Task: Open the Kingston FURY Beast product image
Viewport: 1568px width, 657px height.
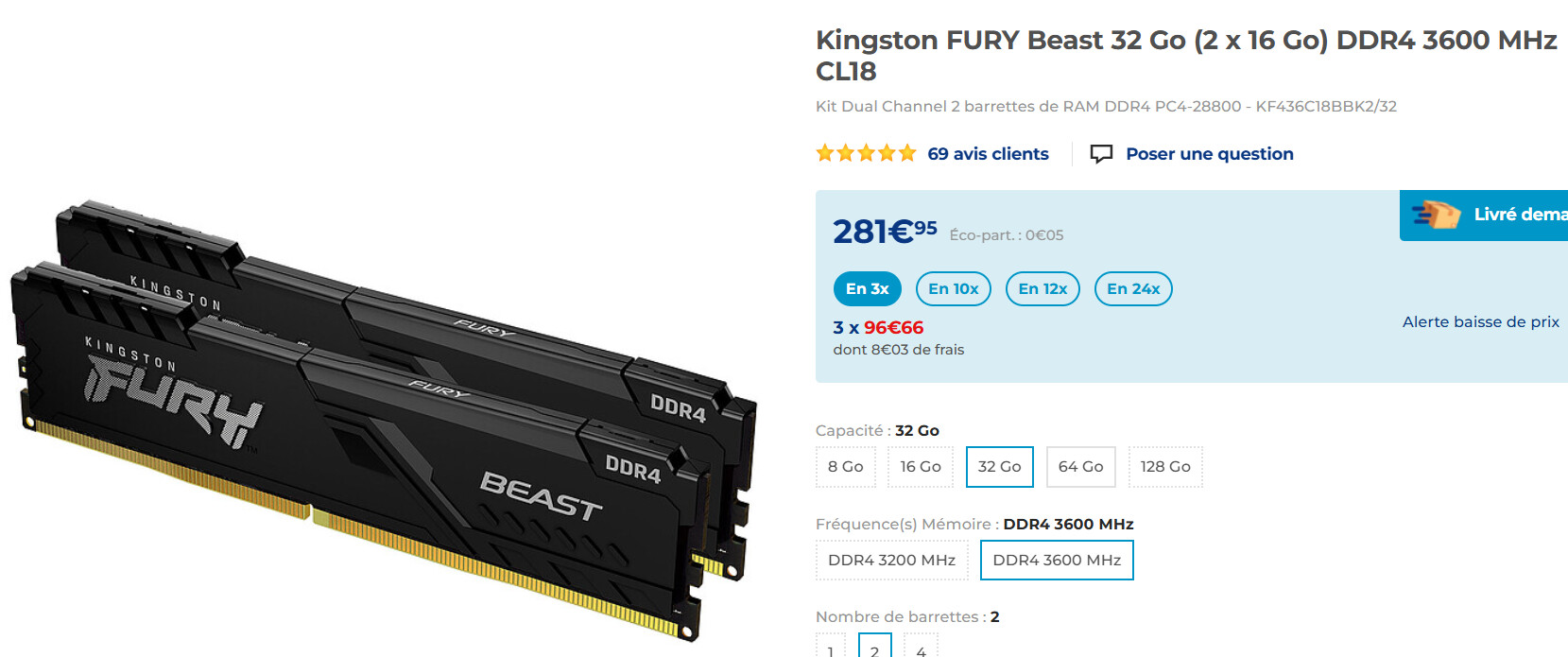Action: (384, 422)
